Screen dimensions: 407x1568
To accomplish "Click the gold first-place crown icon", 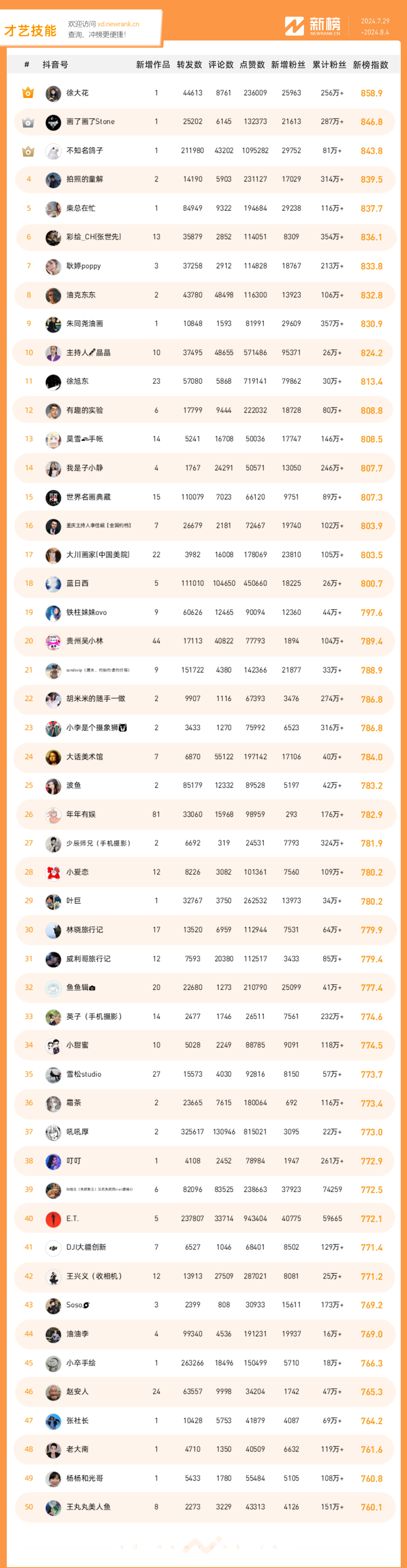I will [x=28, y=92].
